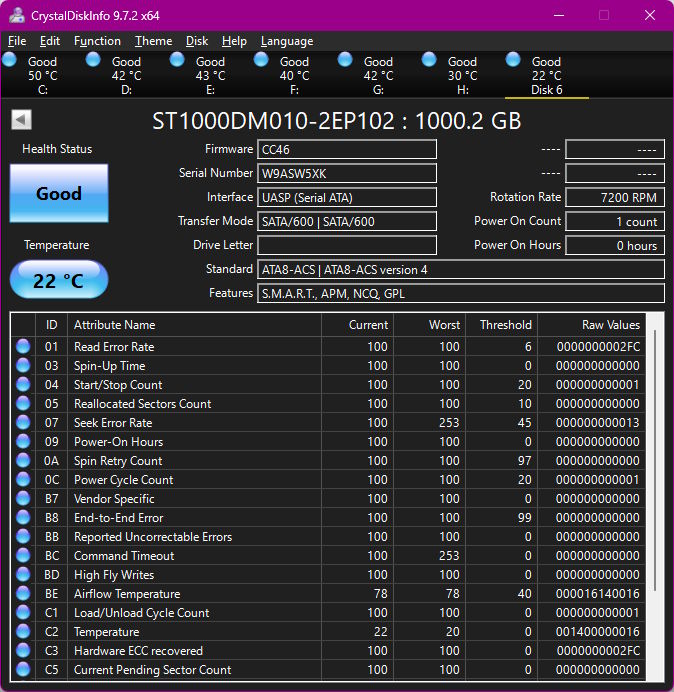
Task: Click the 22 °C temperature button
Action: [59, 279]
